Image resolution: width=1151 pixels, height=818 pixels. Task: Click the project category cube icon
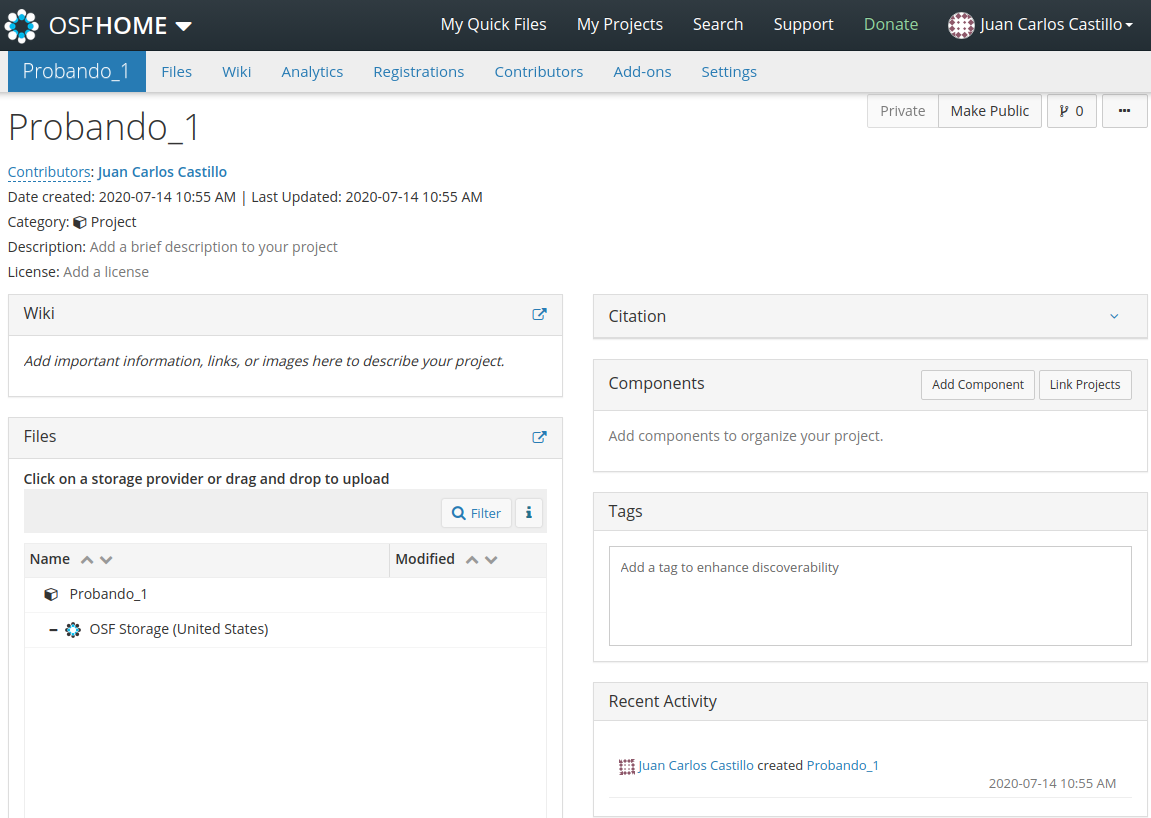79,222
